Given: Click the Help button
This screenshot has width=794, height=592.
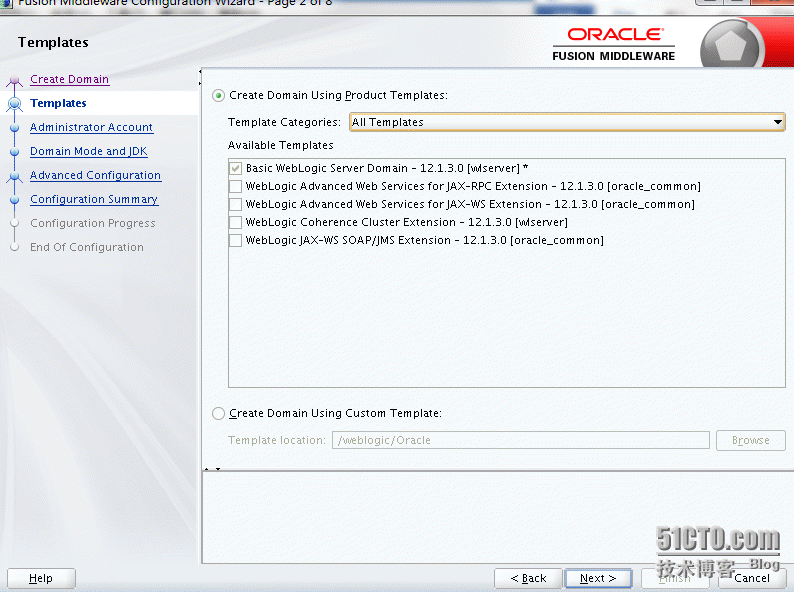Looking at the screenshot, I should [x=41, y=578].
